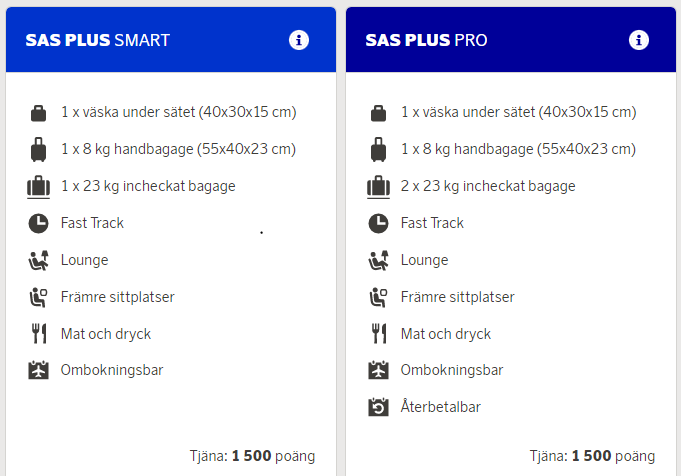Screen dimensions: 681x476
Task: Open info for SAS Plus Smart
Action: coord(298,40)
